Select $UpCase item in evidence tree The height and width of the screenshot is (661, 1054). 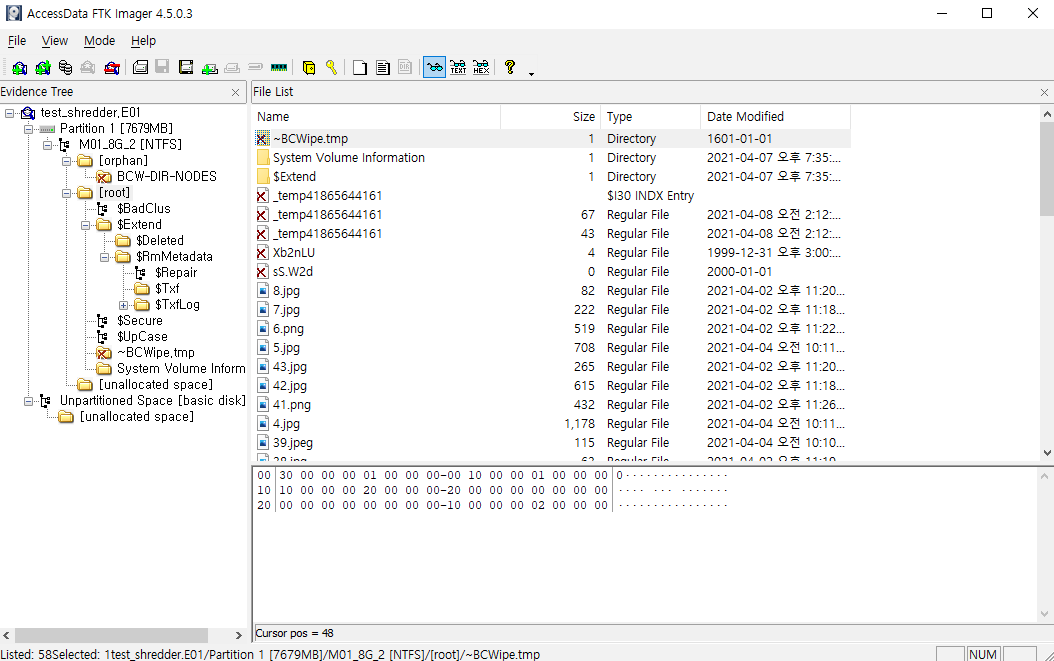click(x=143, y=337)
